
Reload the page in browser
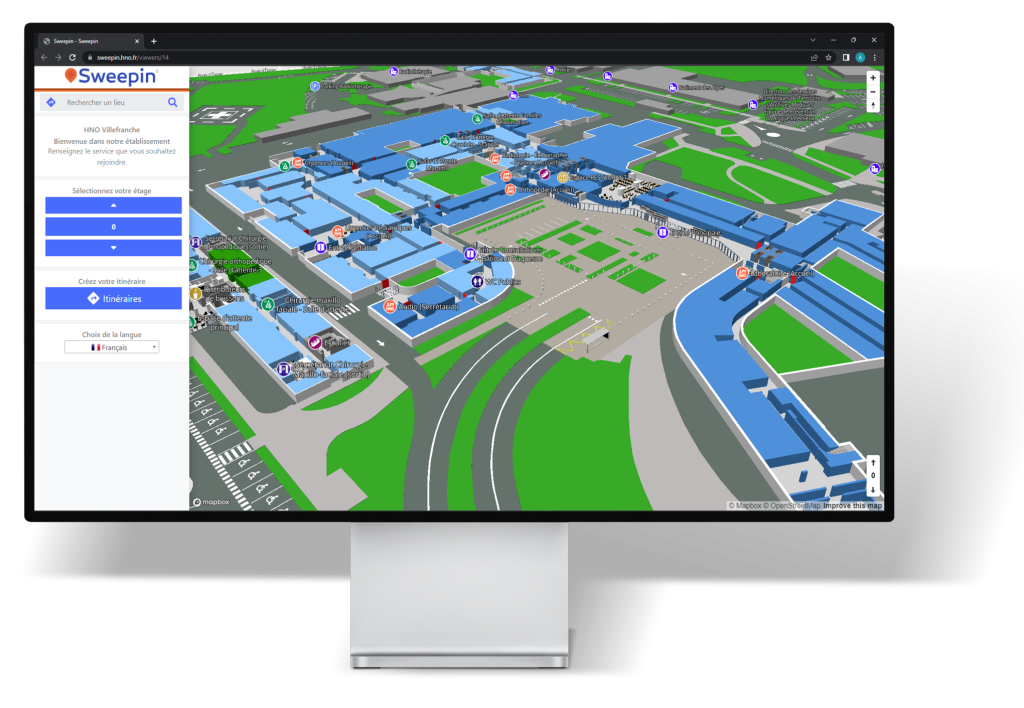pyautogui.click(x=72, y=57)
